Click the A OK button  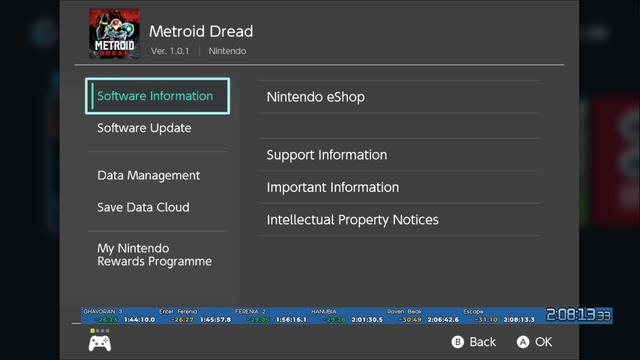point(534,342)
